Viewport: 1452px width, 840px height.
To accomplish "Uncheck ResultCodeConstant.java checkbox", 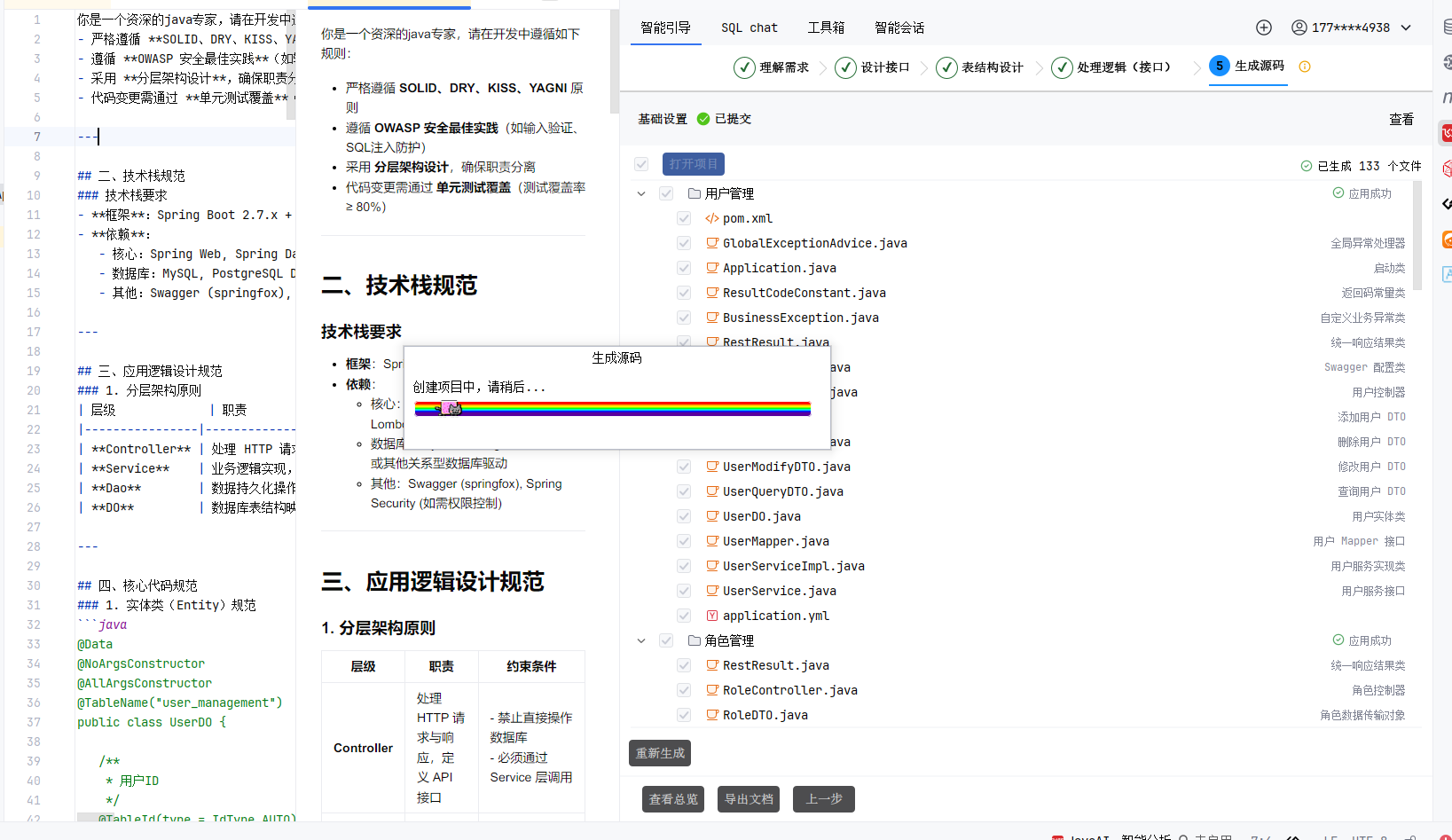I will [684, 293].
